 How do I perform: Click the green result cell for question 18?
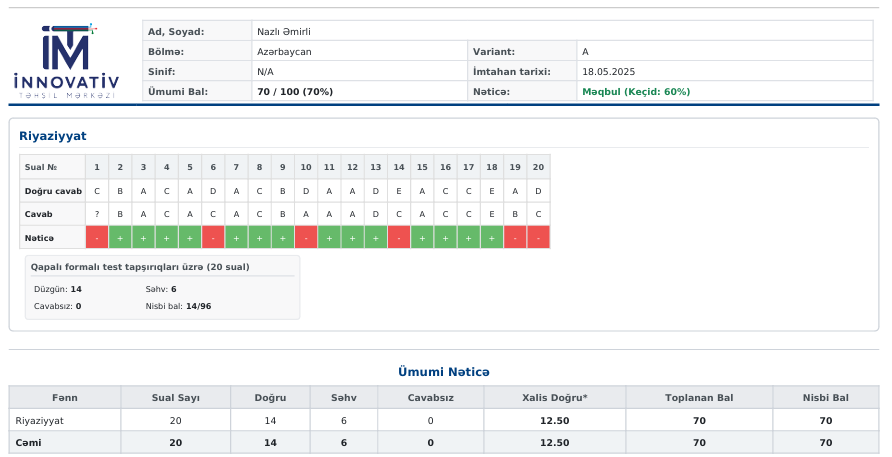pos(492,237)
